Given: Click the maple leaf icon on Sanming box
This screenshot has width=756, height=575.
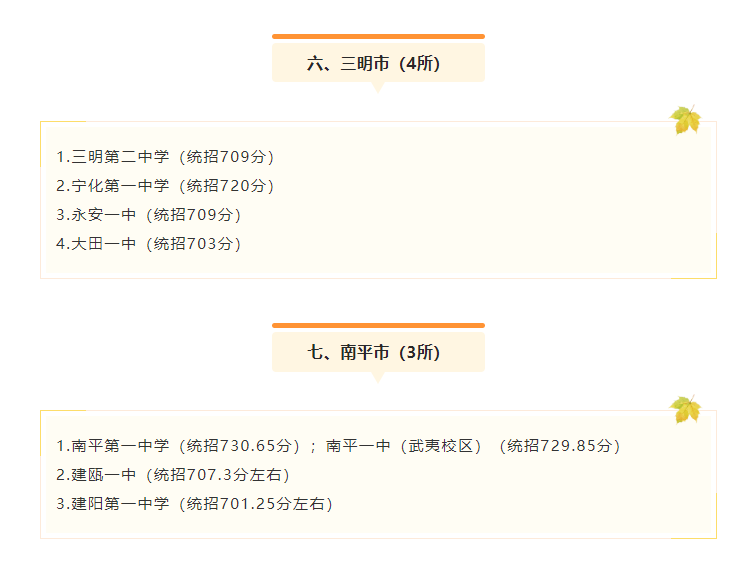Looking at the screenshot, I should point(685,120).
